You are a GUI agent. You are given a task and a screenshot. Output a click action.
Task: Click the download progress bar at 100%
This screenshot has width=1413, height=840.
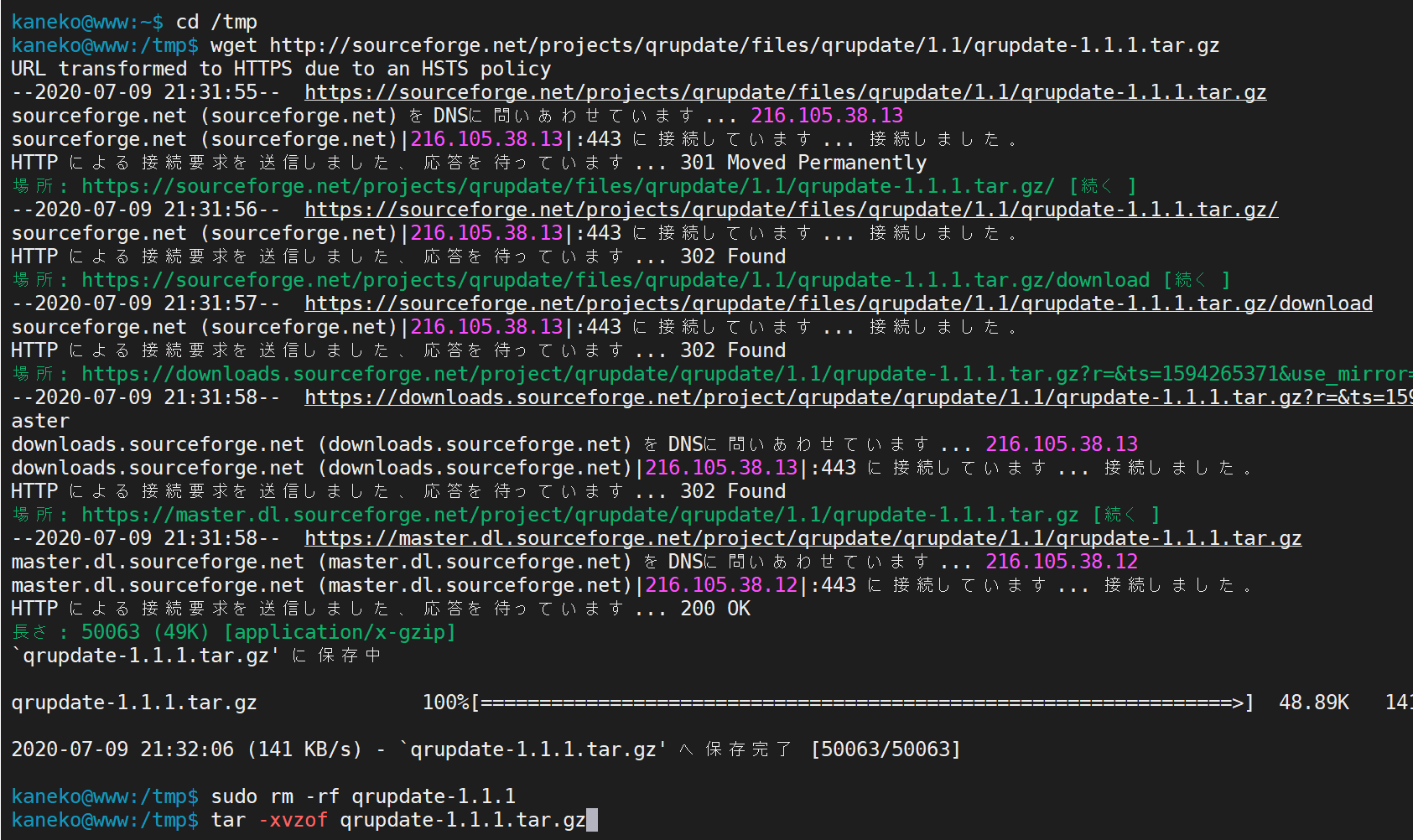coord(863,703)
